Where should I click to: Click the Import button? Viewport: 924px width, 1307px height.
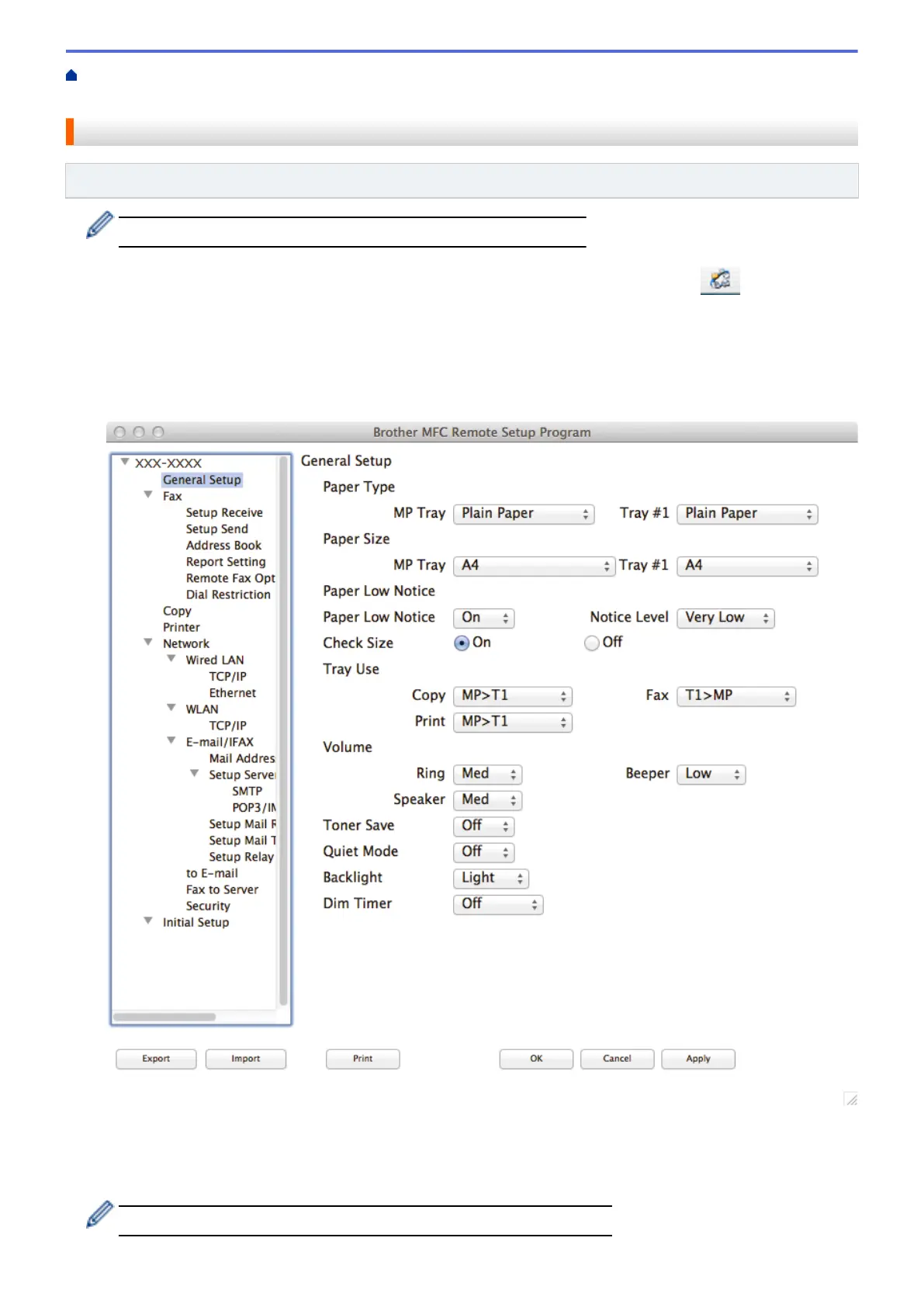pos(246,1059)
